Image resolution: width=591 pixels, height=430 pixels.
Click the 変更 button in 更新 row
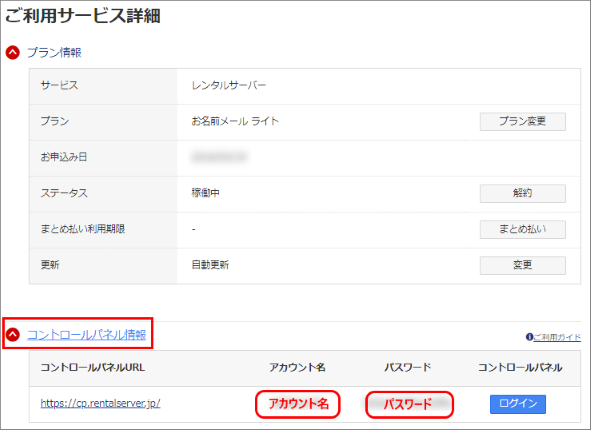[x=522, y=265]
